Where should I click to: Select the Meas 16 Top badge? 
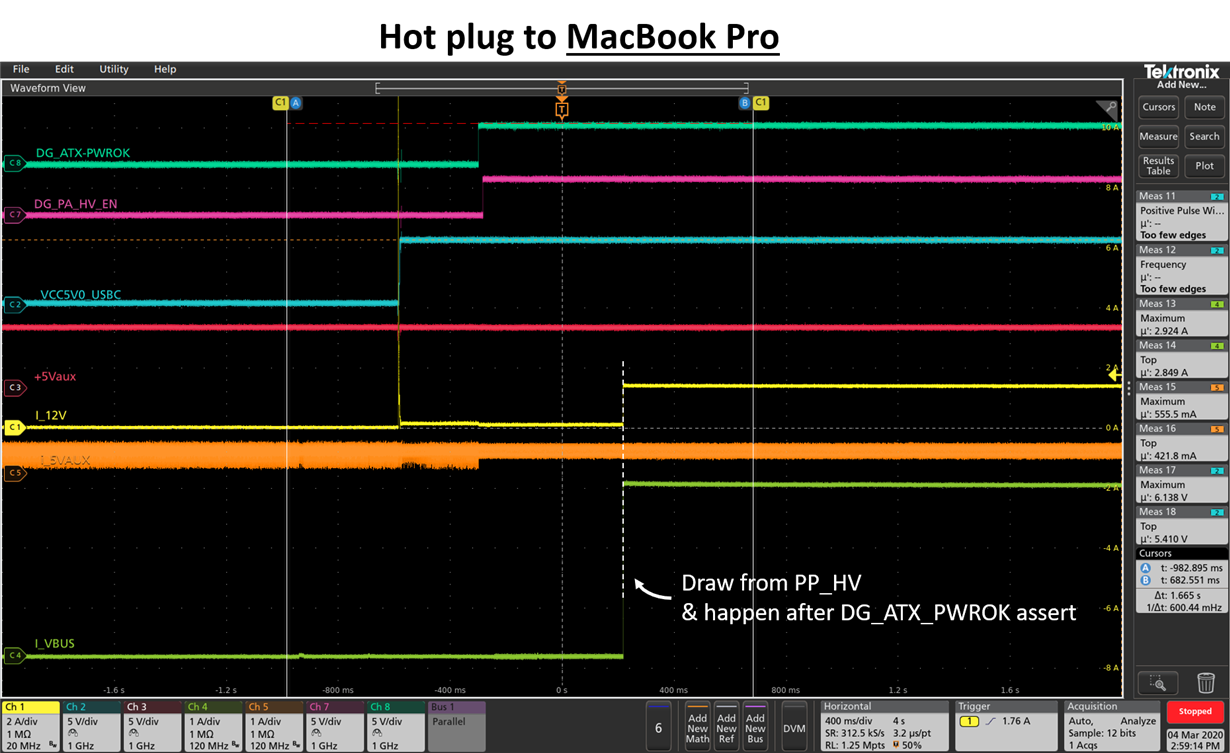click(x=1182, y=442)
